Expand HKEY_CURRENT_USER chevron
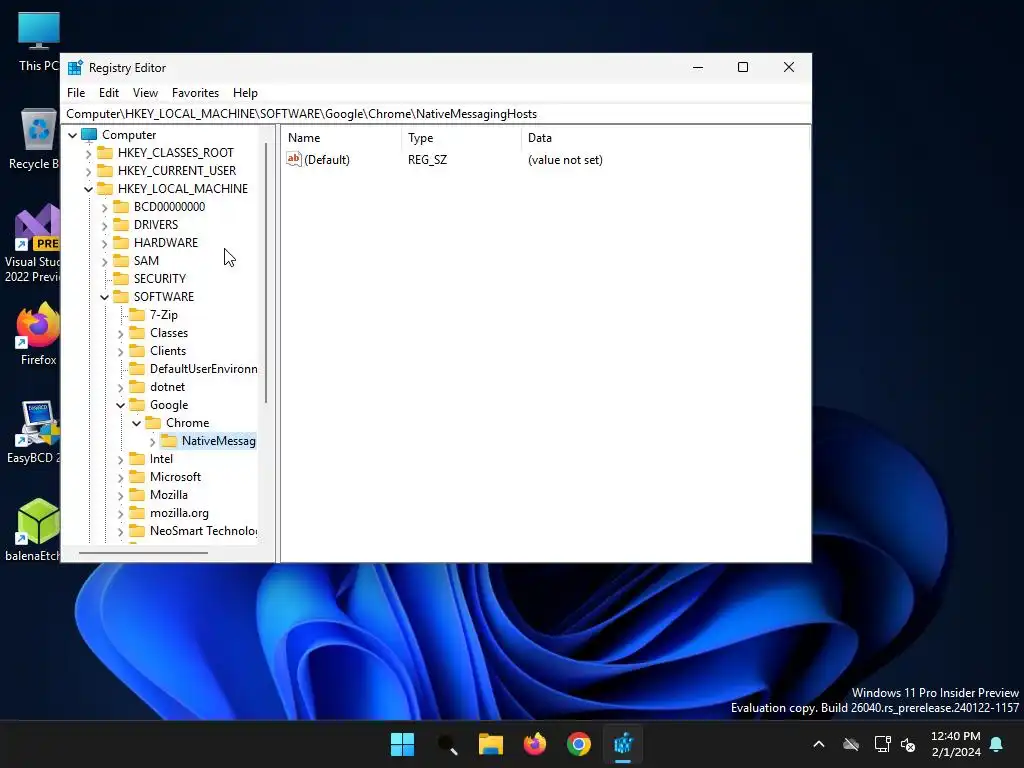The width and height of the screenshot is (1024, 768). [x=88, y=171]
